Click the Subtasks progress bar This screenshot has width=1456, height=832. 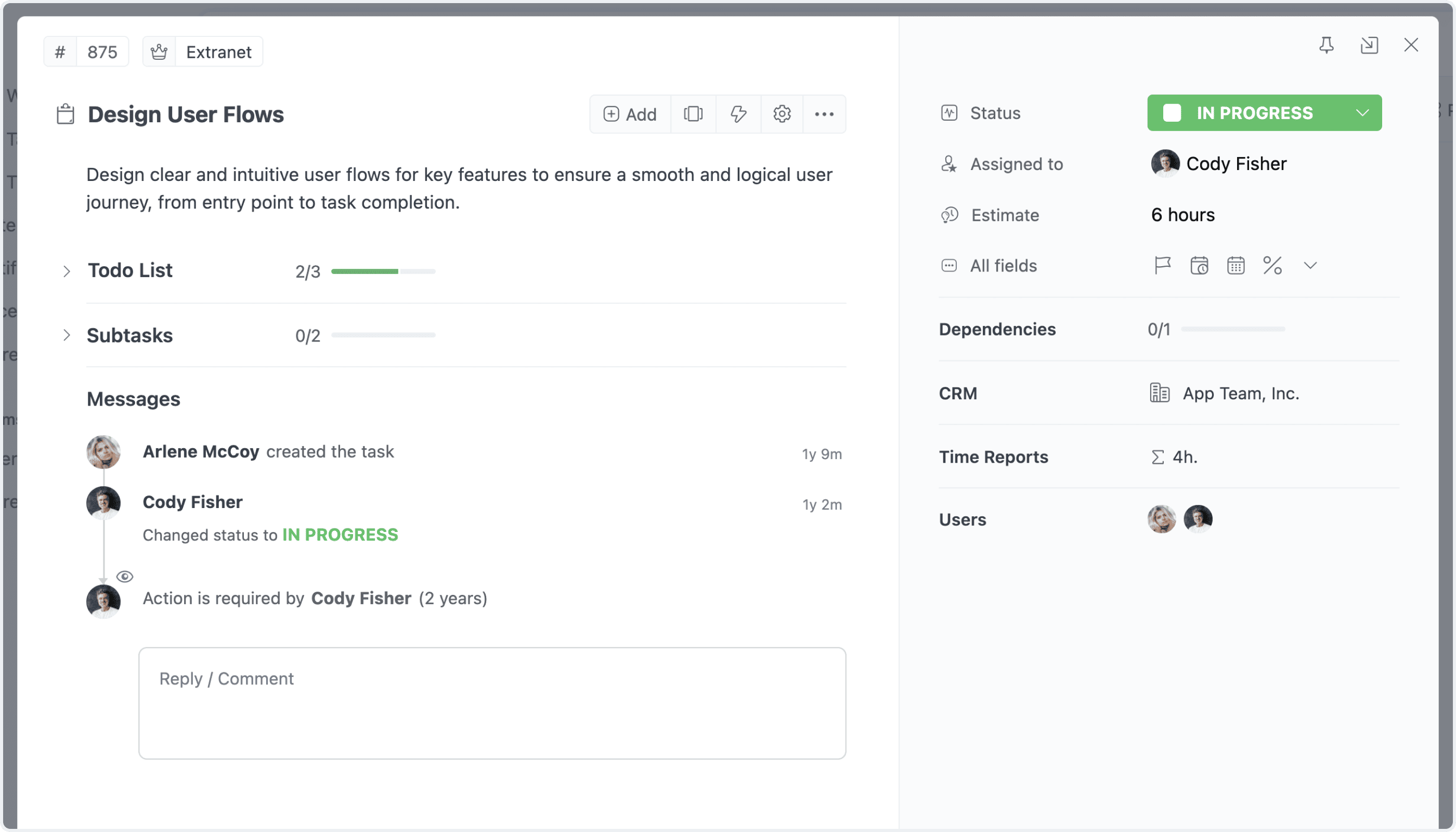point(383,335)
